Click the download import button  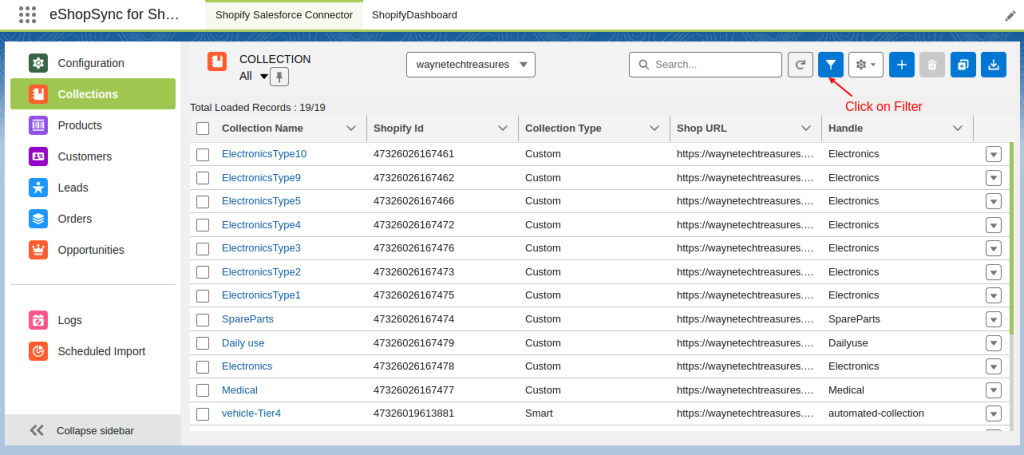click(x=993, y=65)
